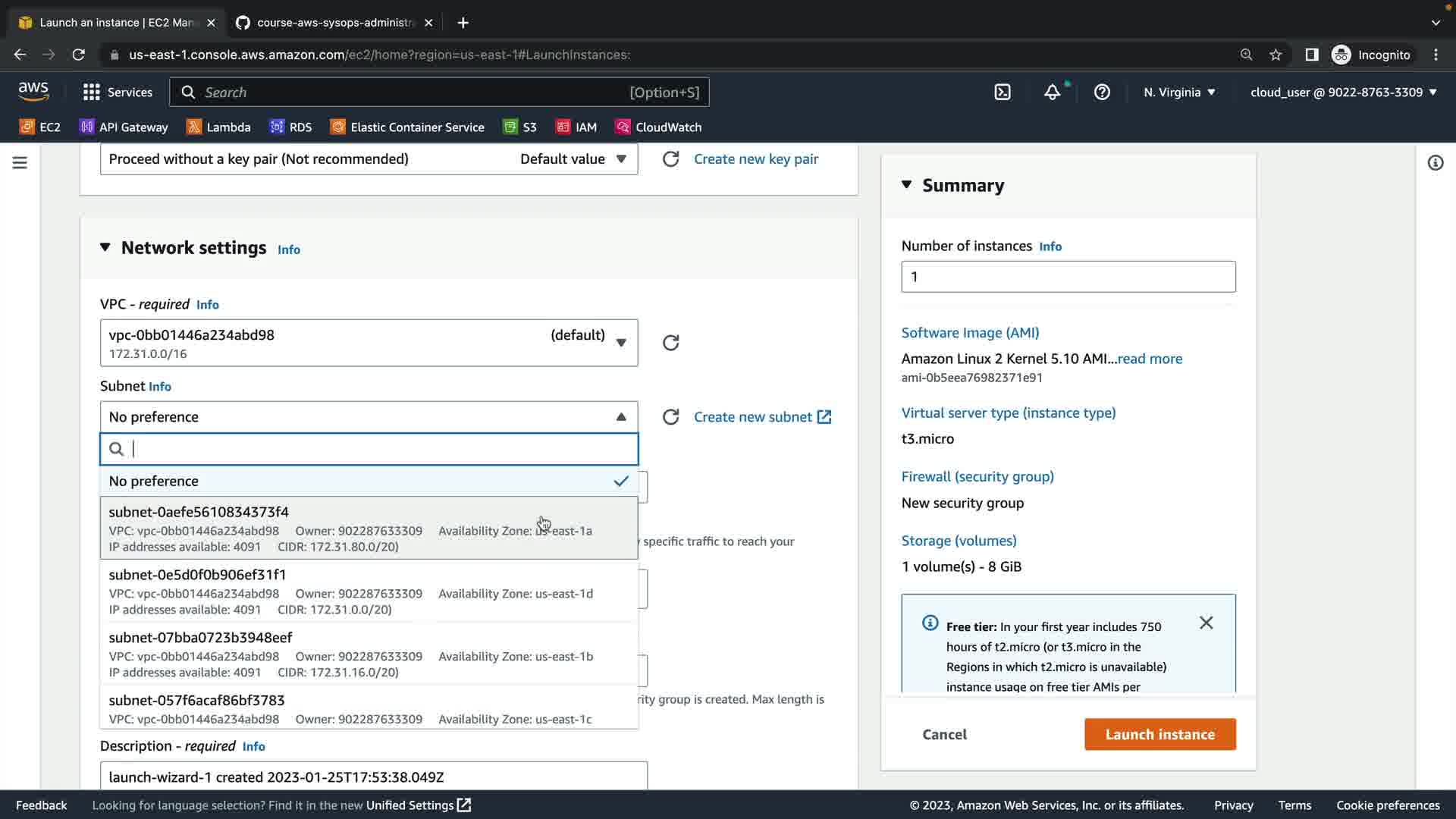Click the Launch instance button
This screenshot has height=819, width=1456.
[x=1159, y=734]
